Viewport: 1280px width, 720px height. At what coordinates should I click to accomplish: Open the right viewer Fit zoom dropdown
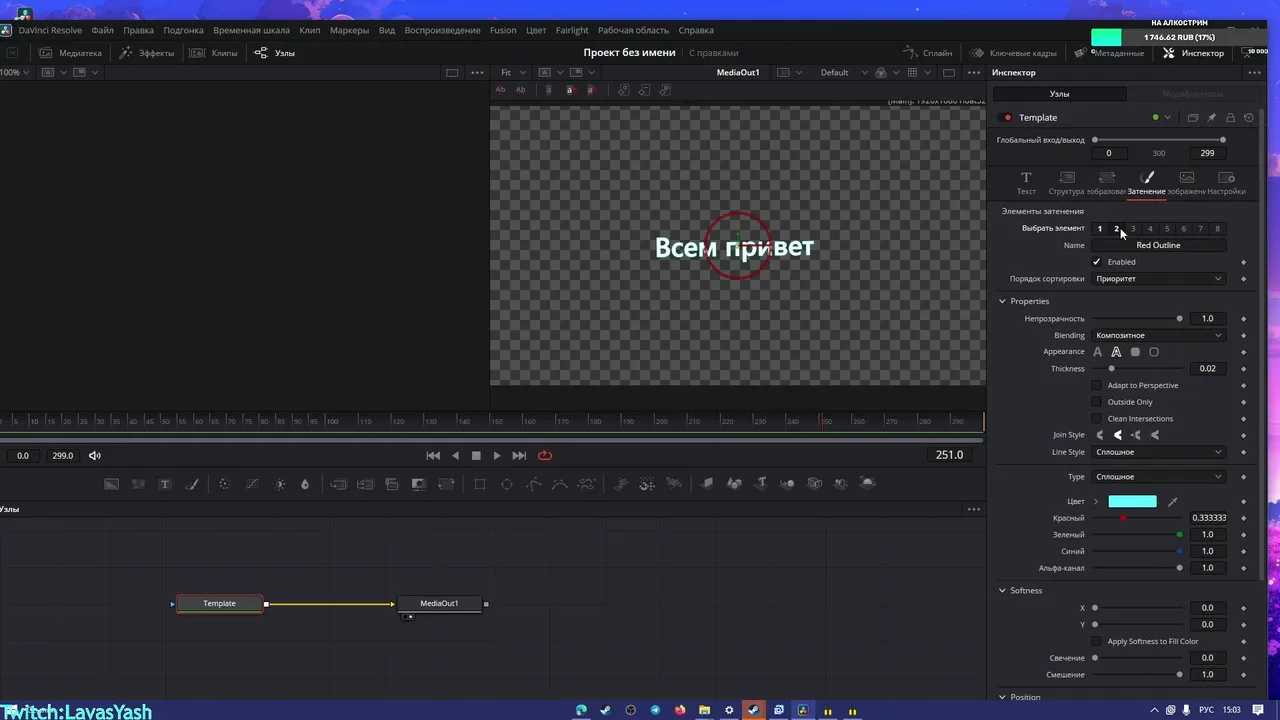tap(513, 72)
